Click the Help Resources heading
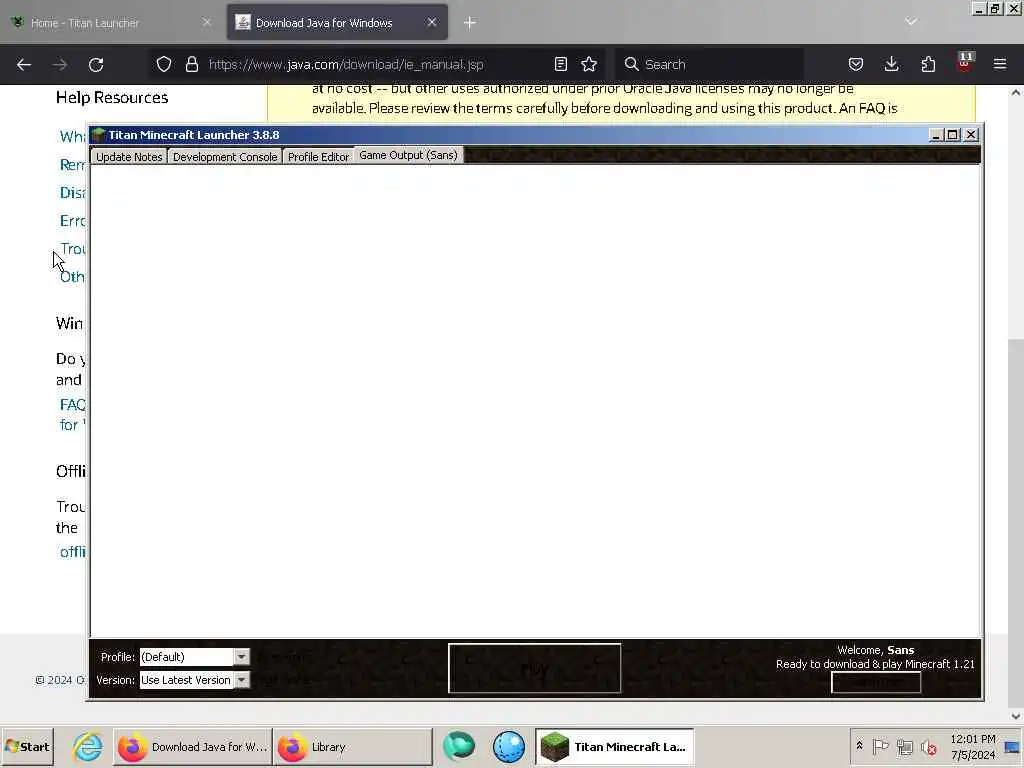Viewport: 1024px width, 768px height. pyautogui.click(x=112, y=97)
